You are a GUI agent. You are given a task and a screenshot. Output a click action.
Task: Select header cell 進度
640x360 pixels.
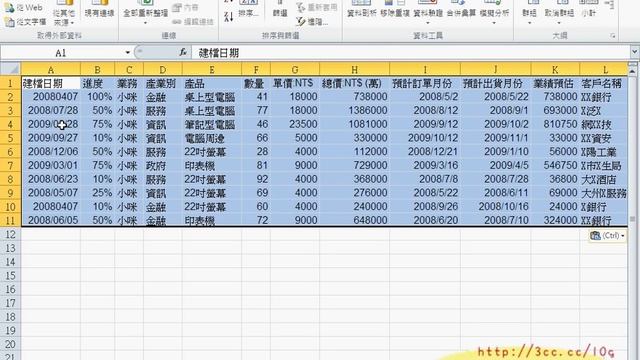[98, 83]
